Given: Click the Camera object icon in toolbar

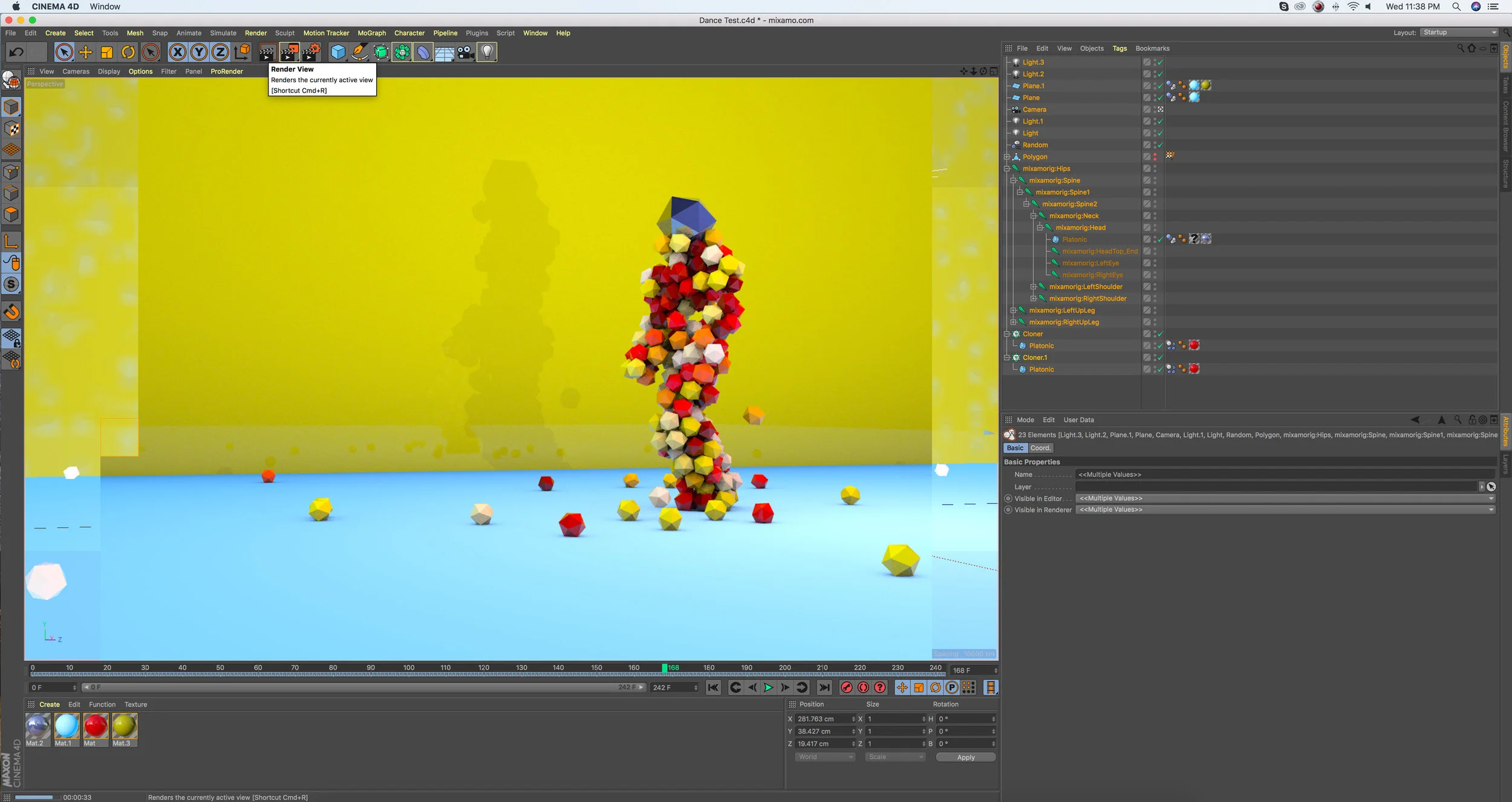Looking at the screenshot, I should (x=466, y=53).
